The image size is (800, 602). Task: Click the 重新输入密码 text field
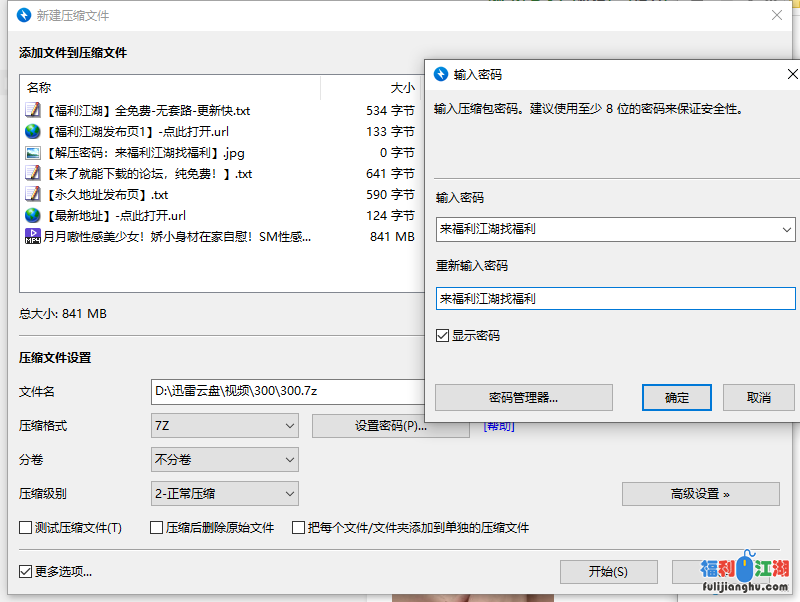[x=615, y=298]
